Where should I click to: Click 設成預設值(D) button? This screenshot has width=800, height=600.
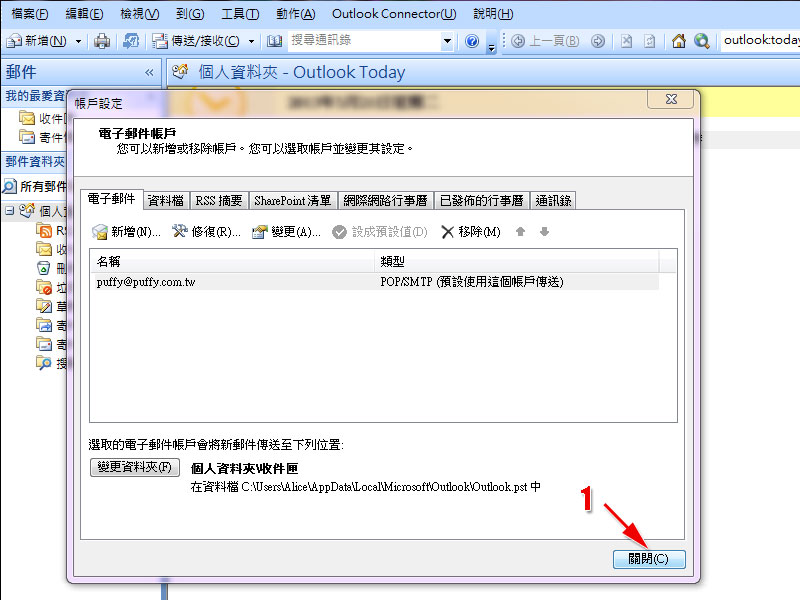pos(380,232)
